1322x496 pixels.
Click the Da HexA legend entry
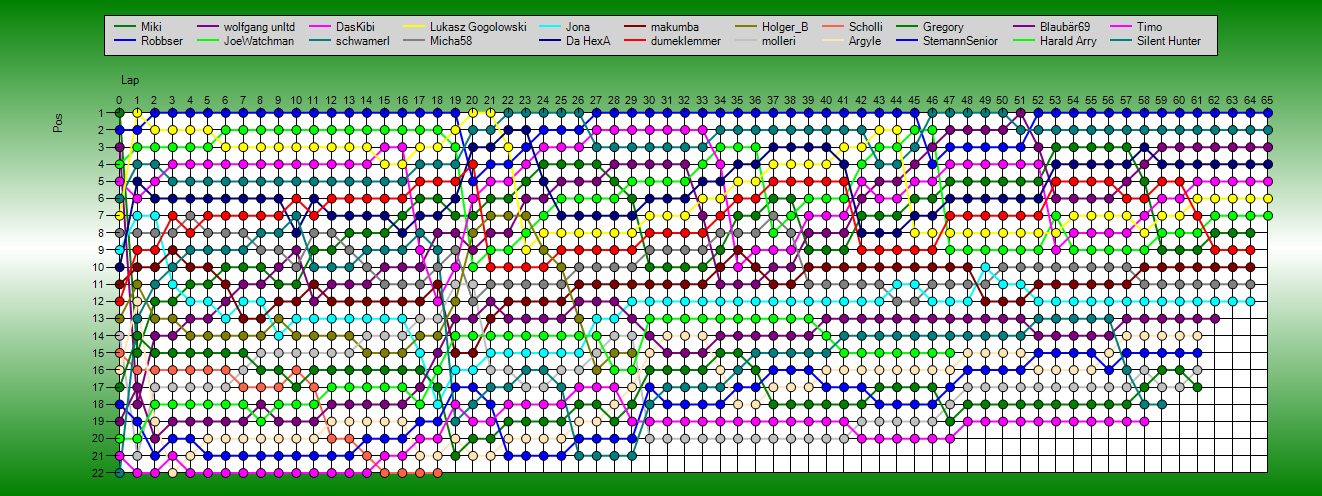click(588, 42)
